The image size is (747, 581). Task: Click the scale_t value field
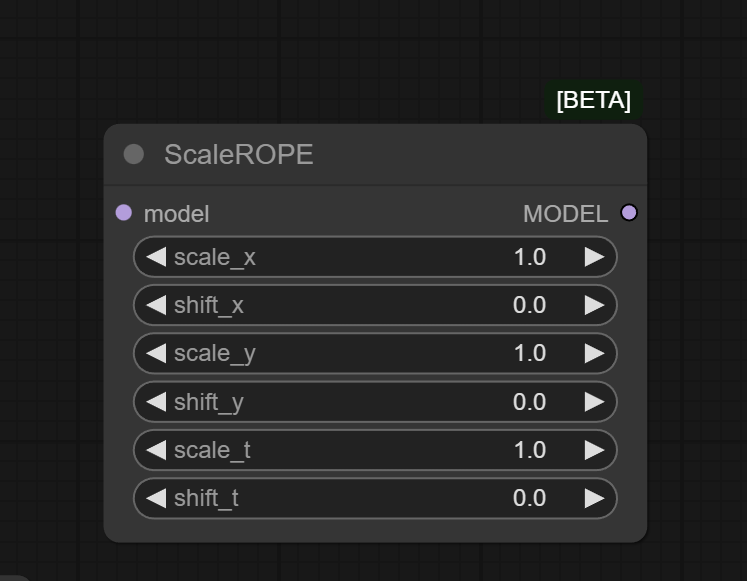coord(529,450)
